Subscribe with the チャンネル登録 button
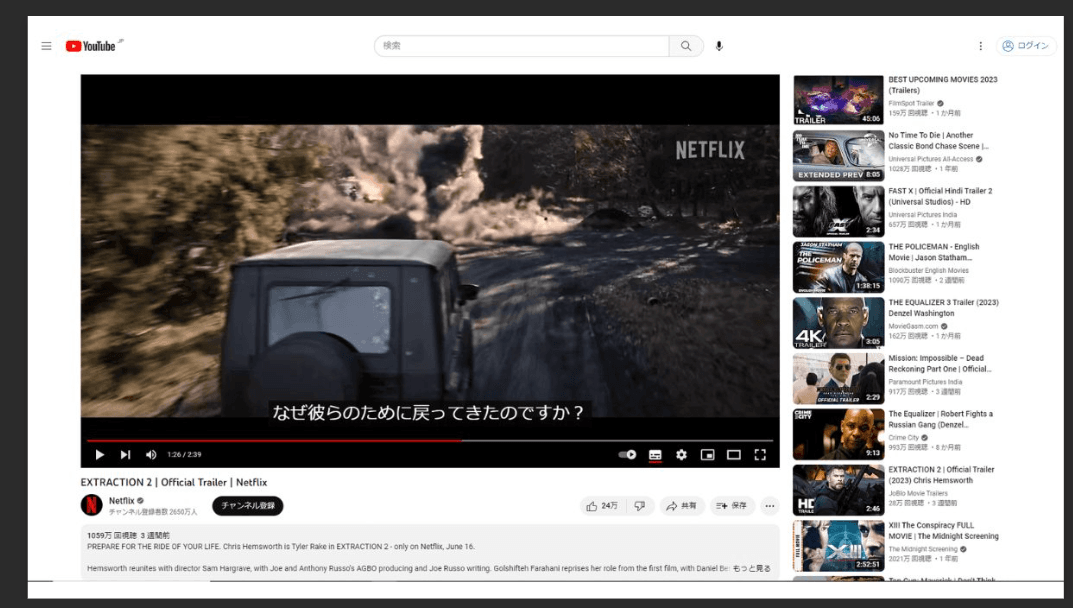Image resolution: width=1073 pixels, height=608 pixels. pyautogui.click(x=248, y=506)
